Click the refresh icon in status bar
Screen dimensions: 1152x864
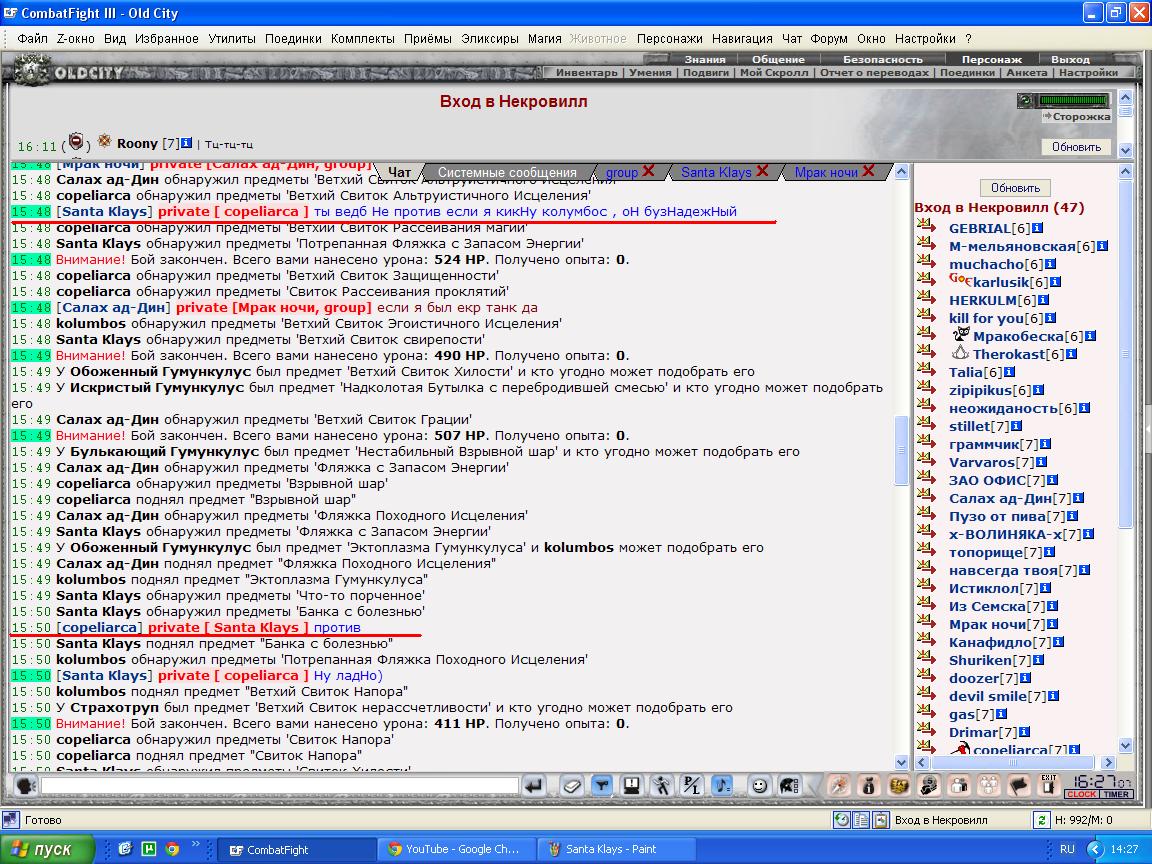click(x=1041, y=819)
